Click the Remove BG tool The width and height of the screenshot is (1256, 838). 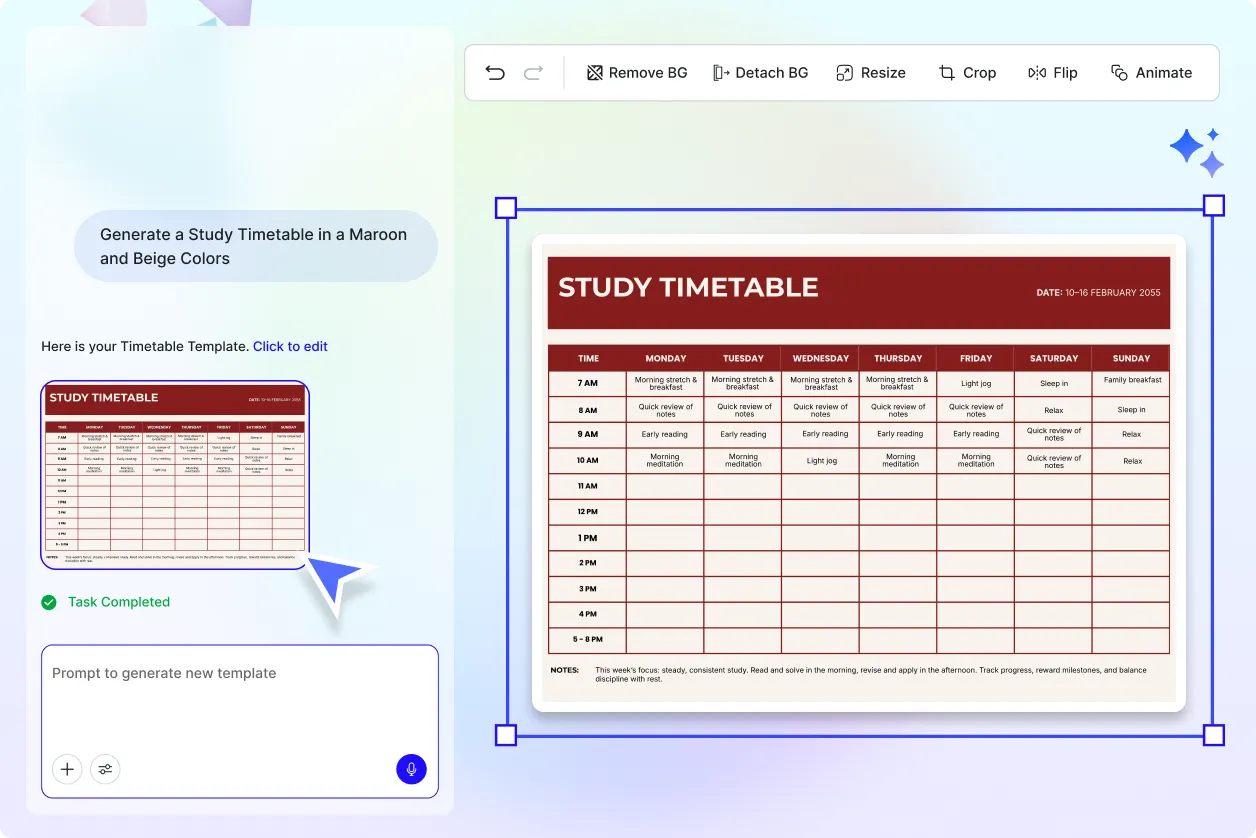click(637, 72)
